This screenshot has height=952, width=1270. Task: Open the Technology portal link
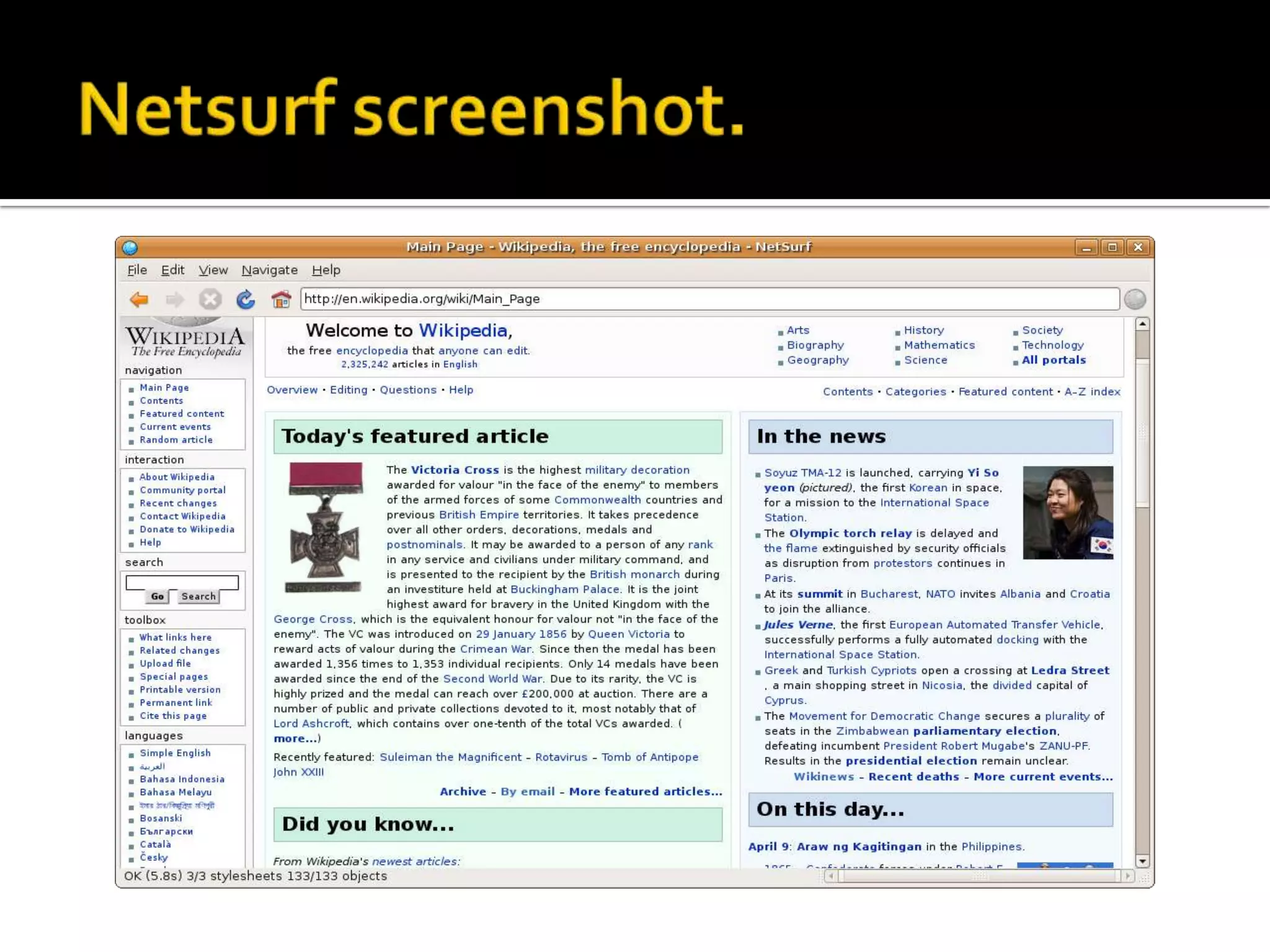pyautogui.click(x=1053, y=345)
